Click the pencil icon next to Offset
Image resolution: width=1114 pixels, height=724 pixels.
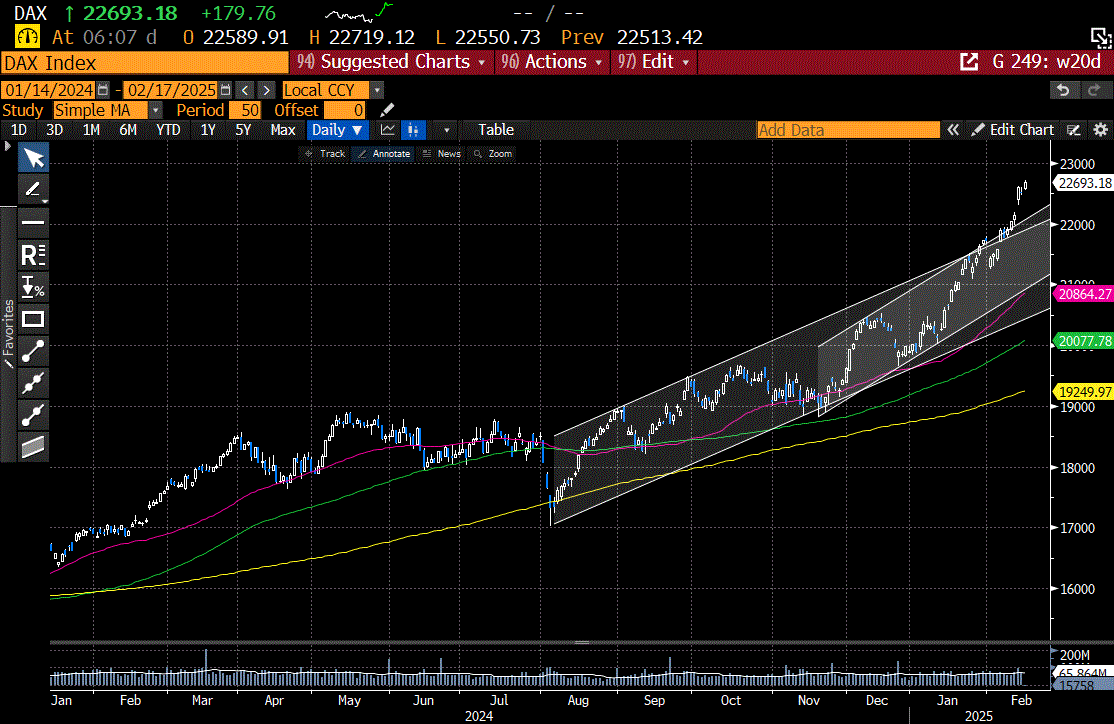click(x=387, y=110)
